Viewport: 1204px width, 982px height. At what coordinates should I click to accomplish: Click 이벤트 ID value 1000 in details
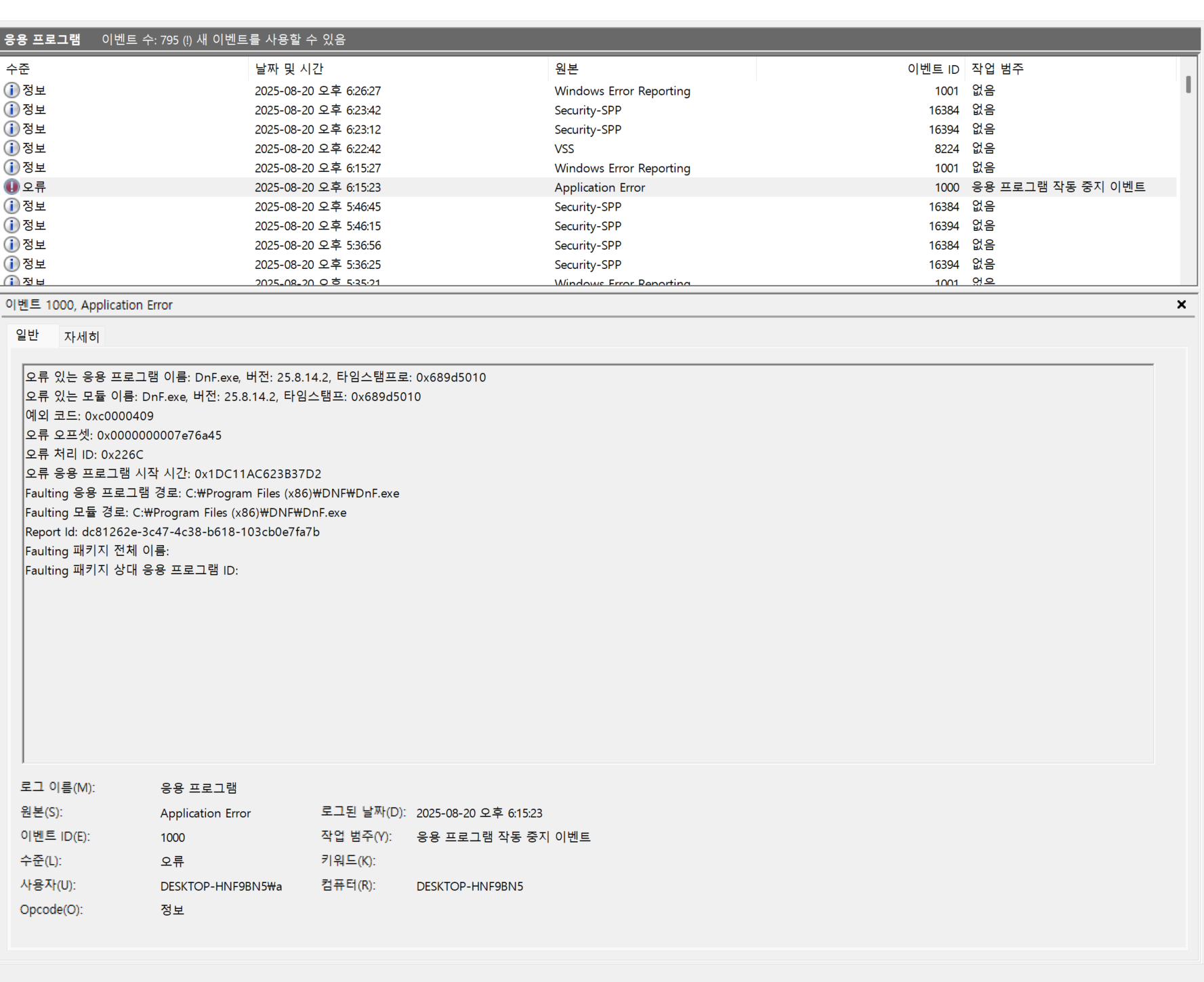[172, 837]
